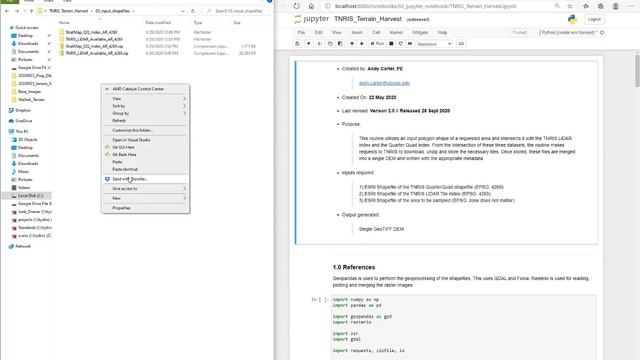Reload the browser page
The height and width of the screenshot is (360, 640).
tap(297, 6)
